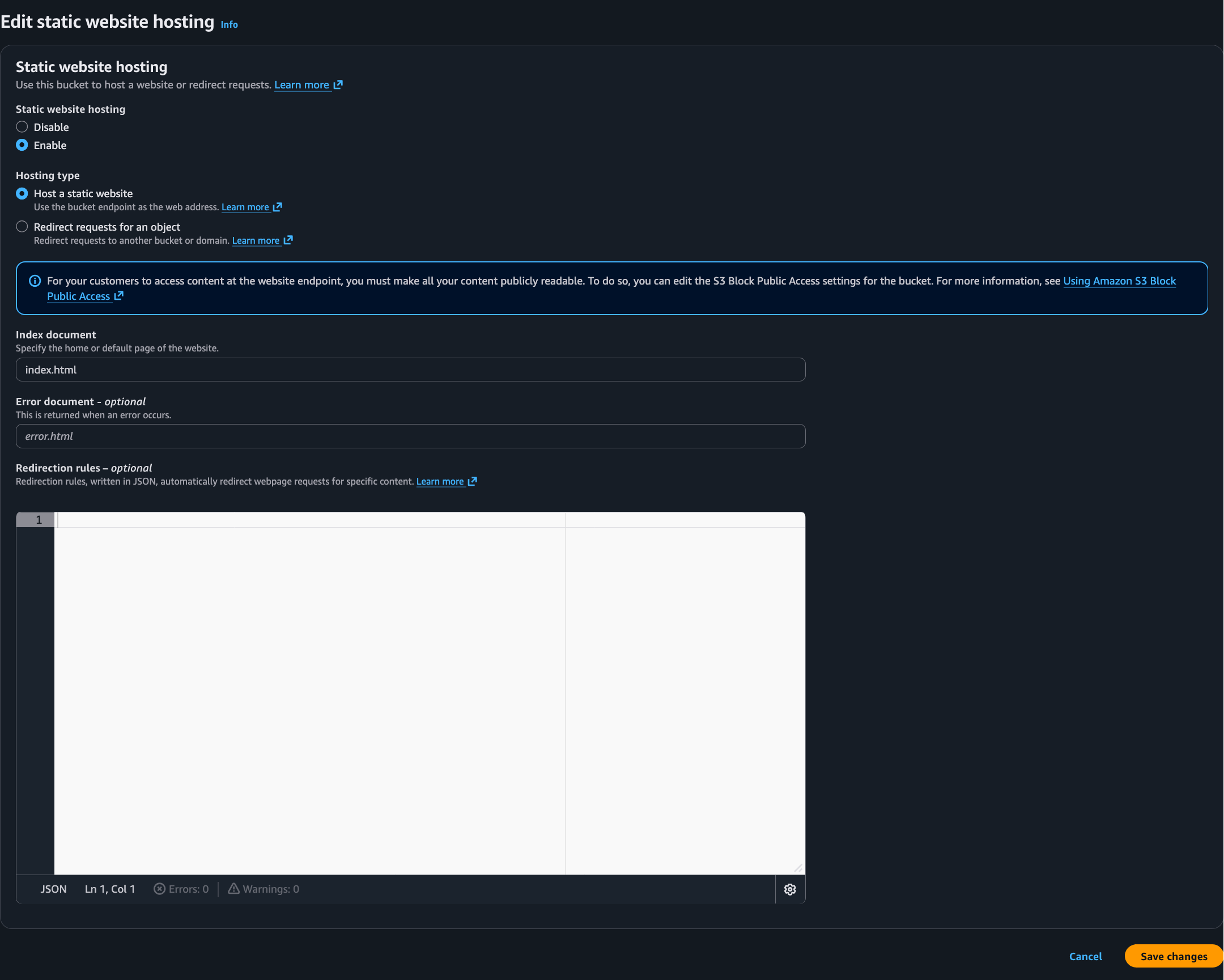Click the Warnings triangle icon in status bar

pyautogui.click(x=233, y=889)
